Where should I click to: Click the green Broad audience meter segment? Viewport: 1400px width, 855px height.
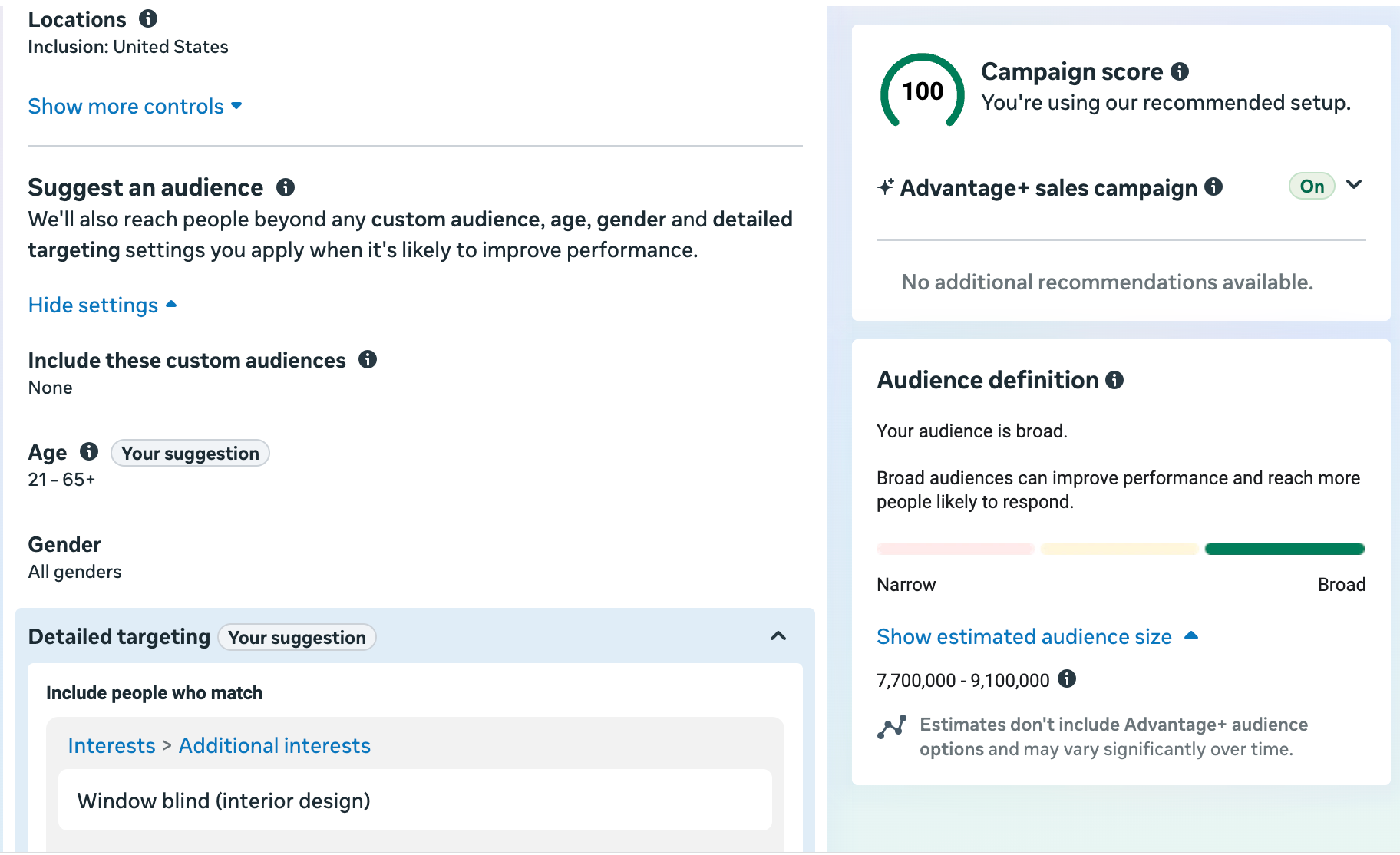pyautogui.click(x=1284, y=549)
